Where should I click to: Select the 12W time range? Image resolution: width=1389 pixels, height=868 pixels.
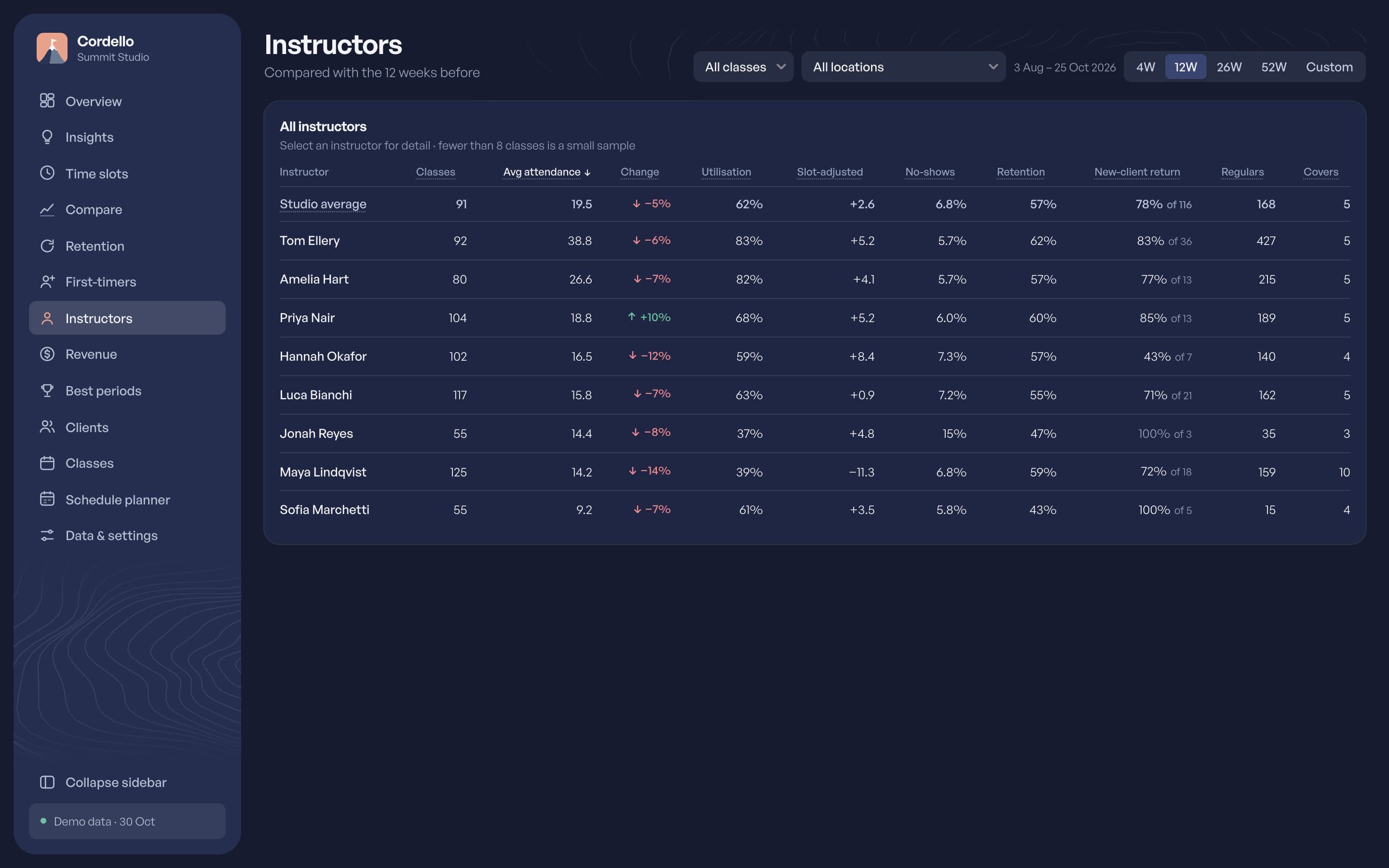[1185, 67]
